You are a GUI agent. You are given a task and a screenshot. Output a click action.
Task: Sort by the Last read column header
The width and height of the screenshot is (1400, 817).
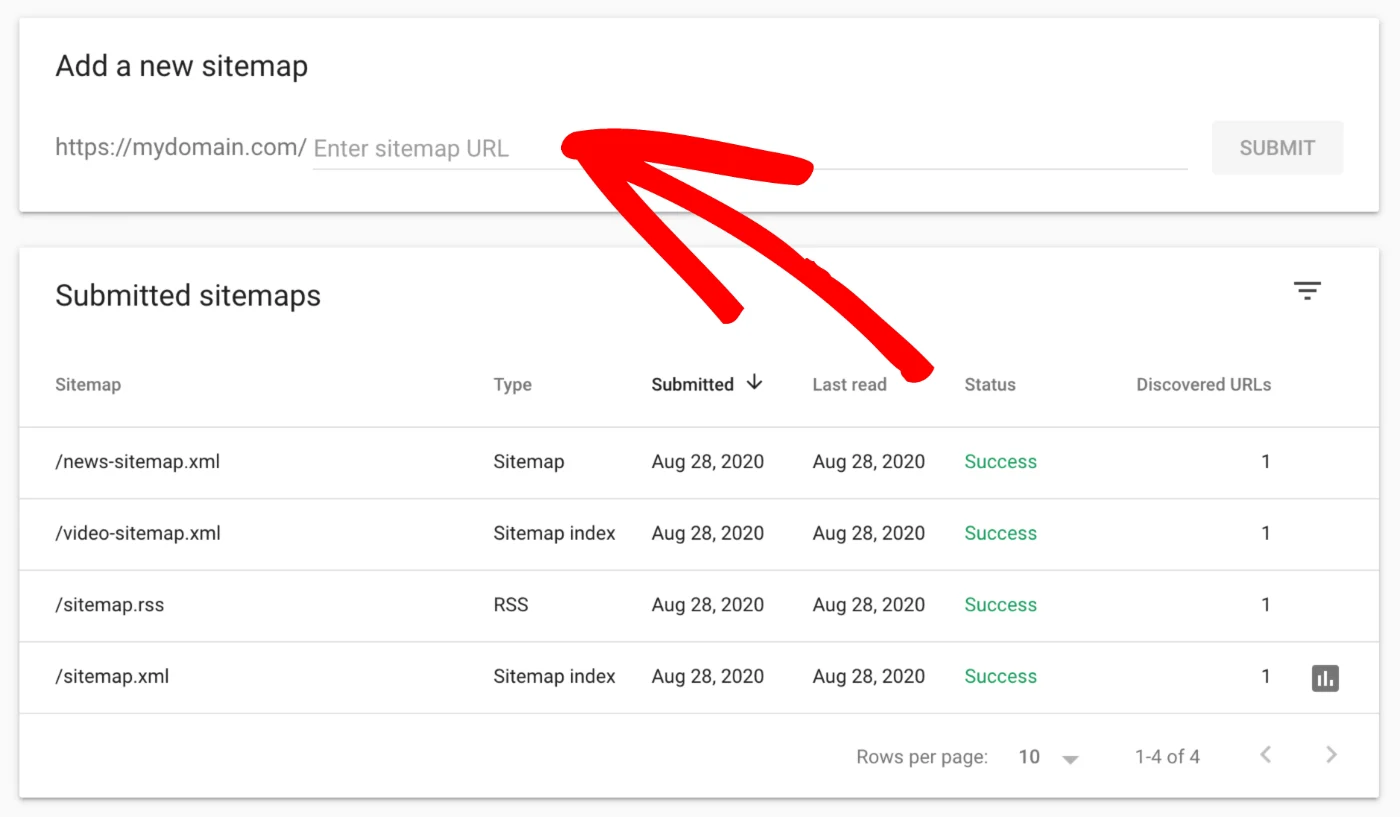pos(849,384)
